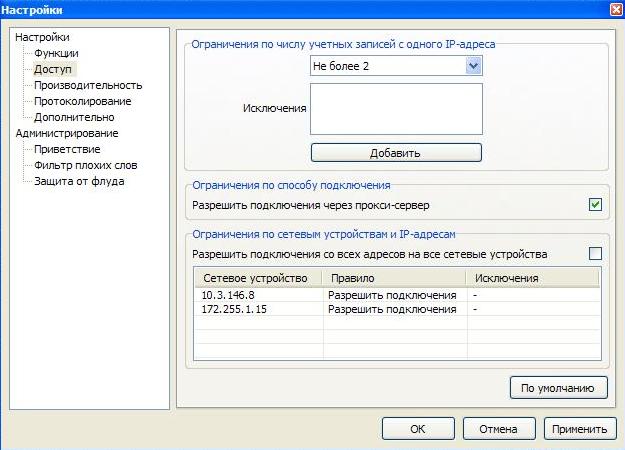Disable connections through proxy server checkbox
The image size is (625, 450).
[x=595, y=205]
